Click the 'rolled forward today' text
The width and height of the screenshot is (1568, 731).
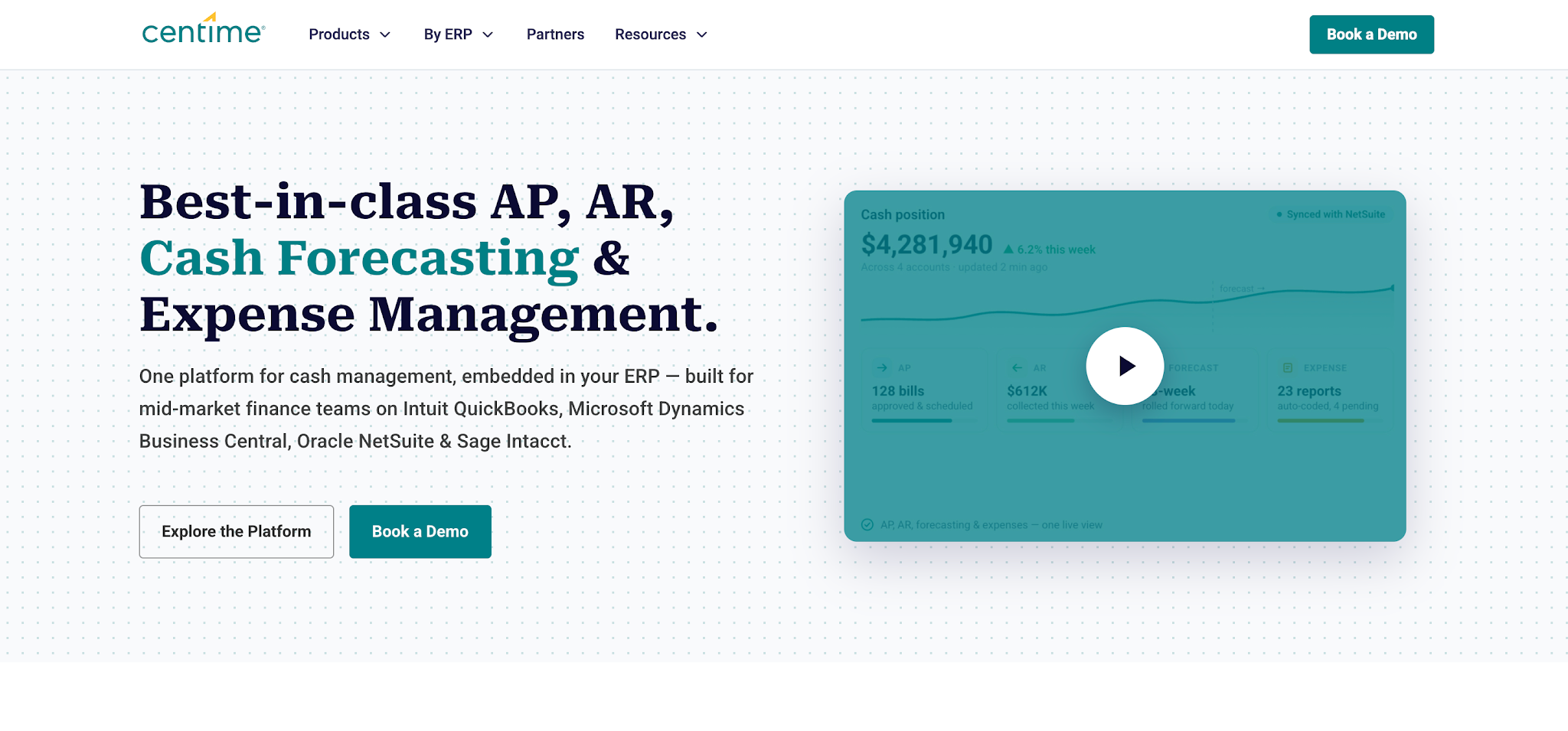[1188, 406]
